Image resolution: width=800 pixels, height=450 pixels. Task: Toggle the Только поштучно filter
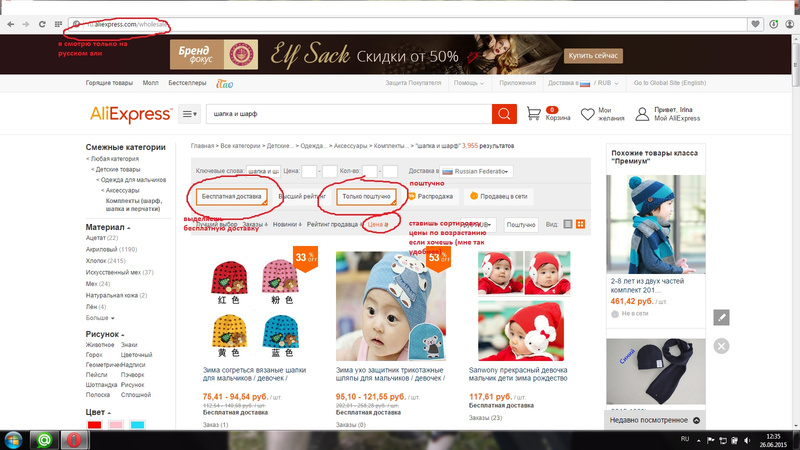tap(366, 196)
